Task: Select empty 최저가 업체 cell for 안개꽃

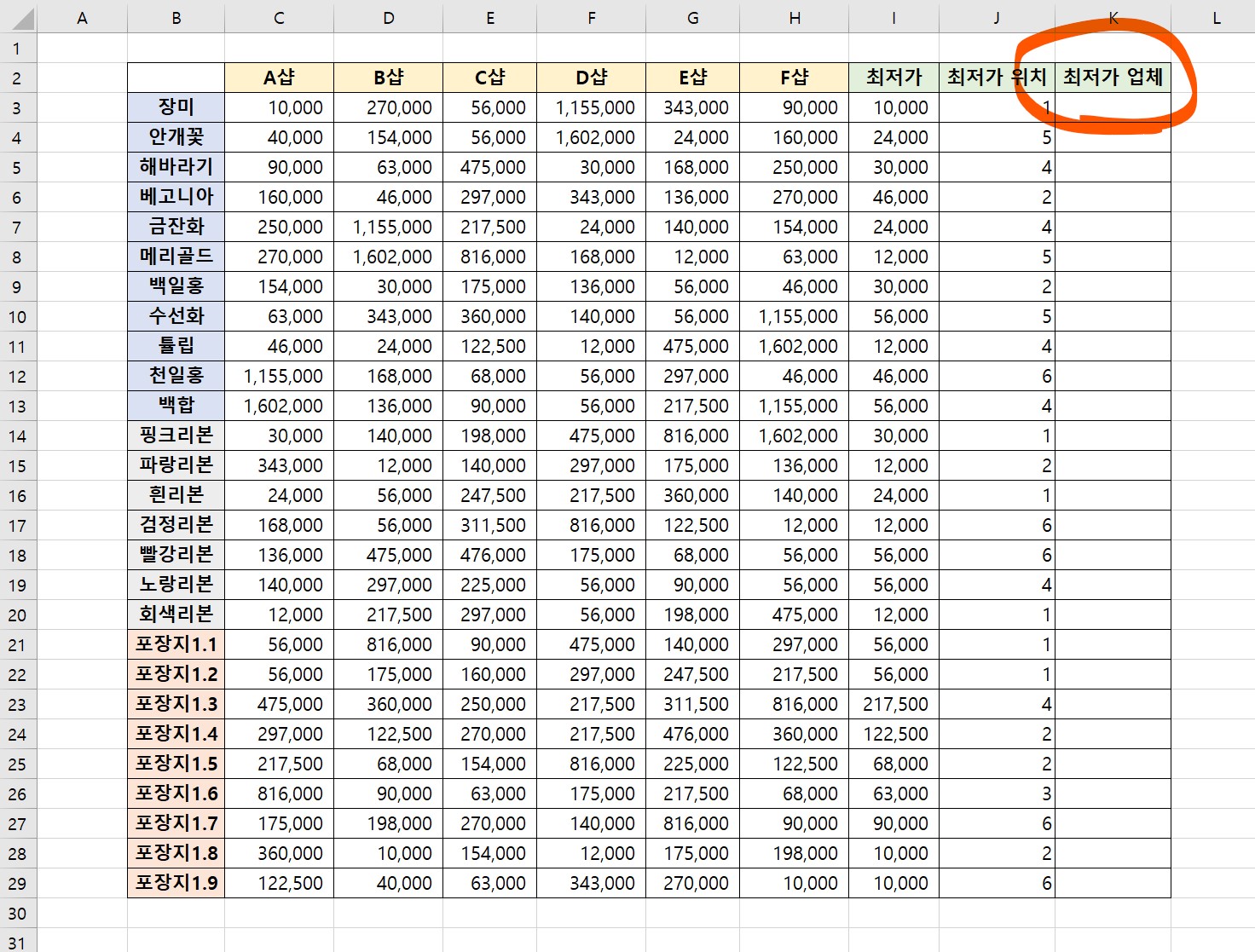Action: [x=1113, y=137]
